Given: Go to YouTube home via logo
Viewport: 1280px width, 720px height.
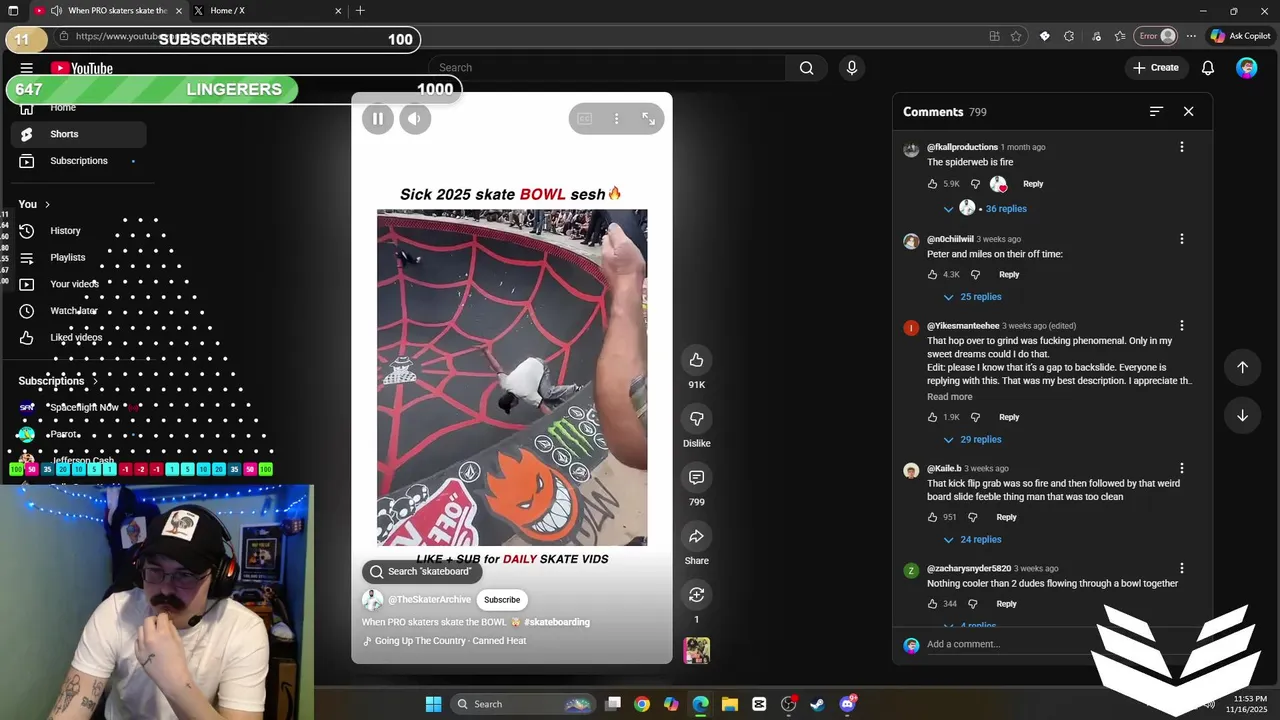Looking at the screenshot, I should (x=82, y=68).
